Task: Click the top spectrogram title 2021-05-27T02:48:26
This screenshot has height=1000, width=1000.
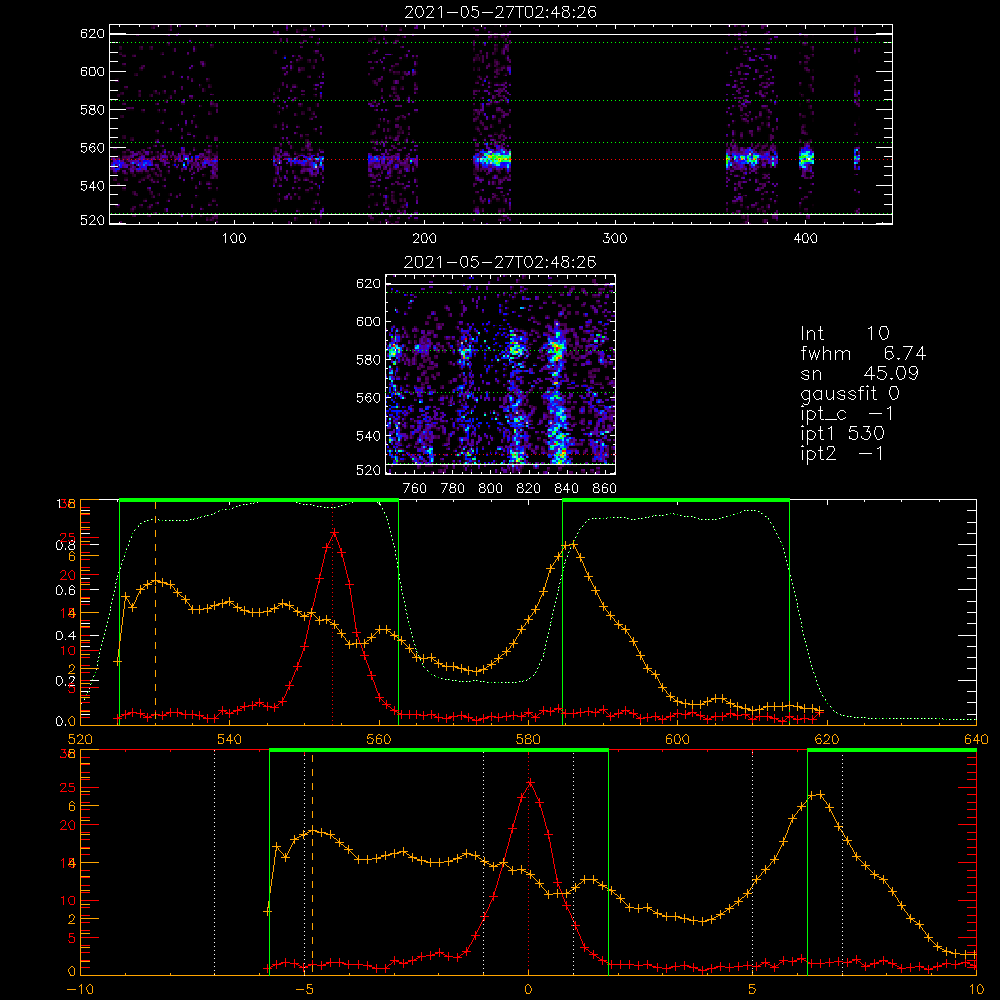Action: tap(500, 12)
